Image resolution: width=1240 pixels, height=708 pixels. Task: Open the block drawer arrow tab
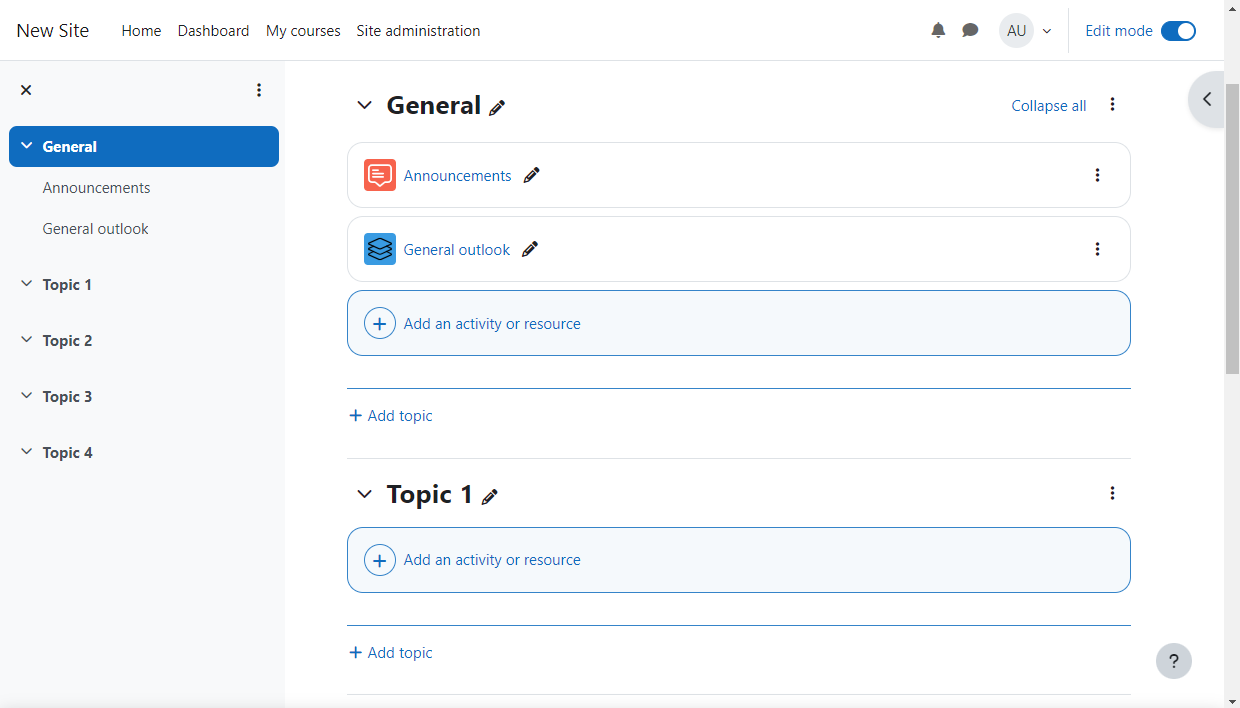click(1207, 99)
